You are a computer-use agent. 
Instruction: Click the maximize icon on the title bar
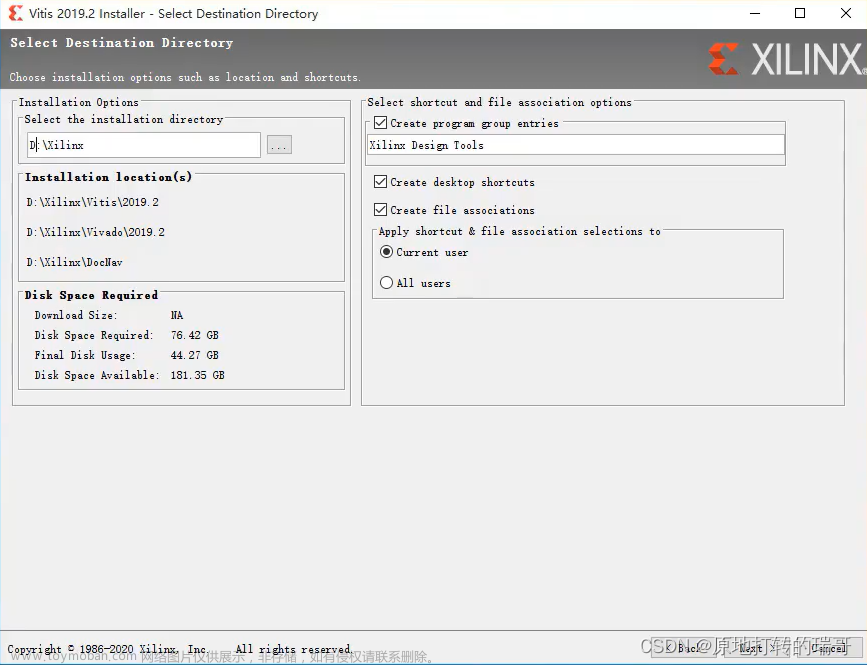pos(801,14)
